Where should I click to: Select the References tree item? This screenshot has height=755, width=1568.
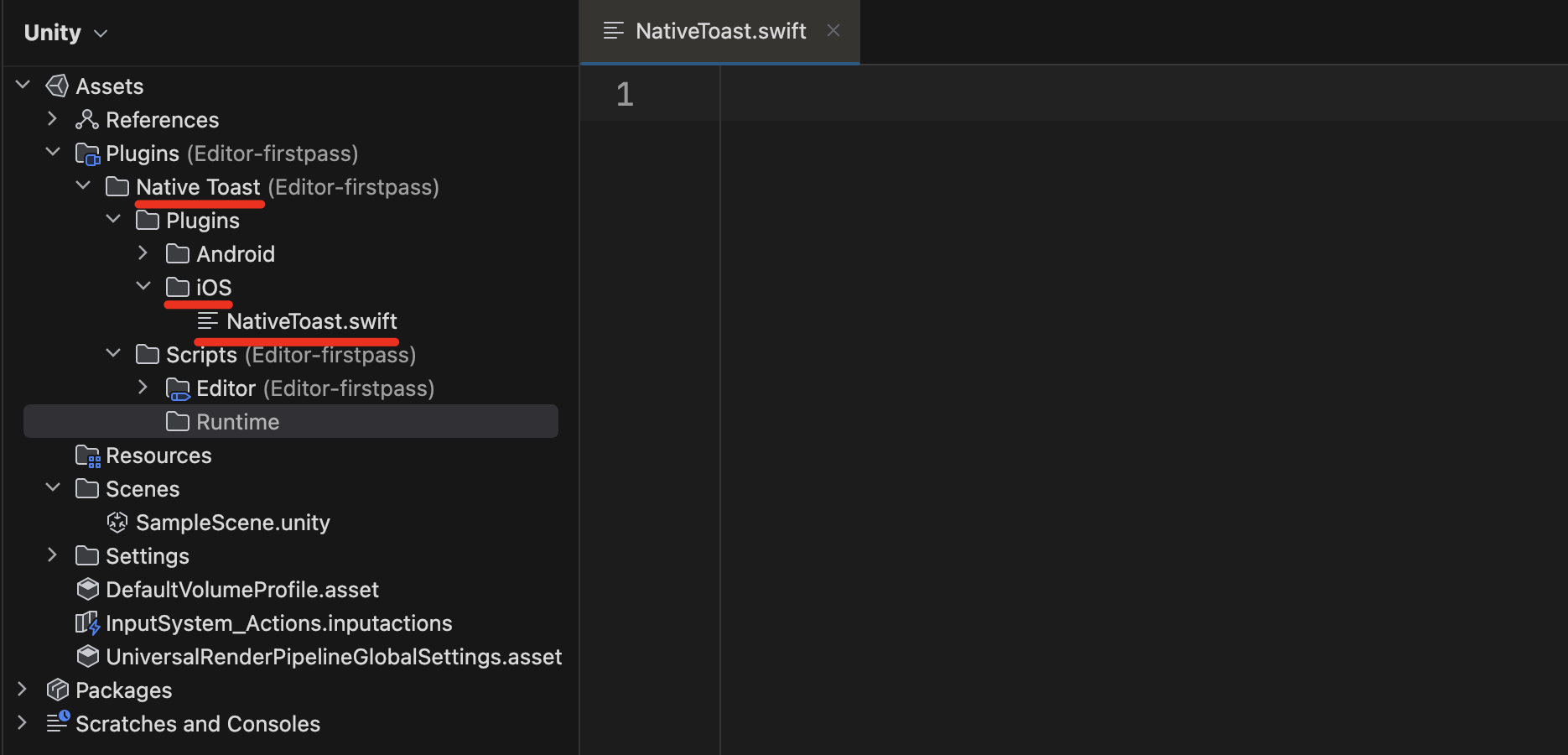pos(162,120)
